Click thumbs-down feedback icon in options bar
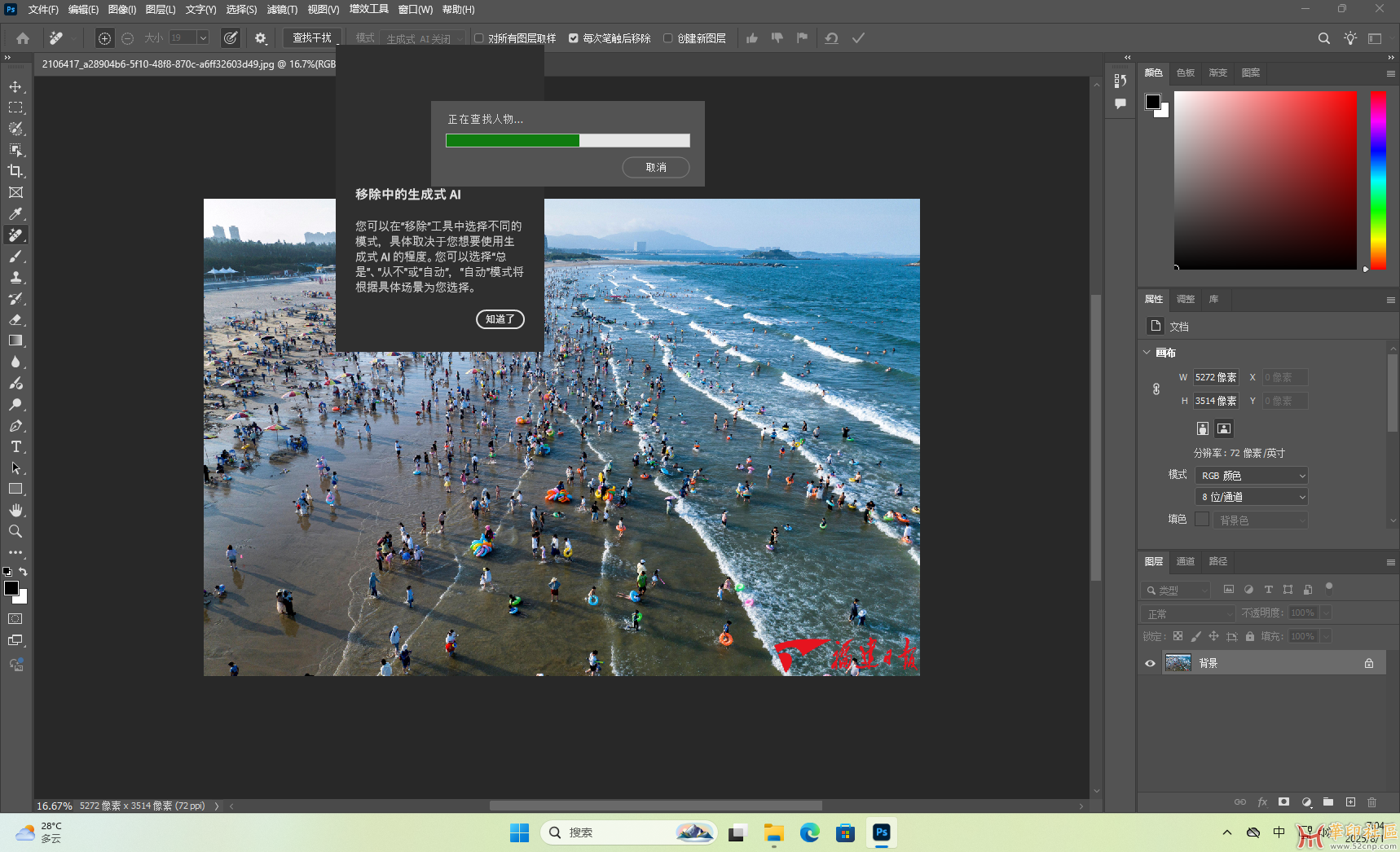Viewport: 1400px width, 852px height. tap(777, 38)
